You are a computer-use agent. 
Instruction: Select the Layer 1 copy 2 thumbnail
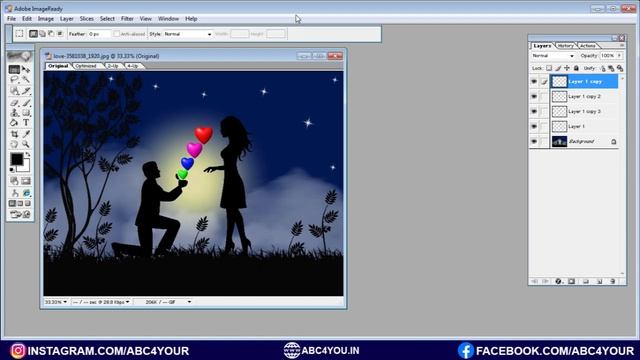[x=559, y=96]
